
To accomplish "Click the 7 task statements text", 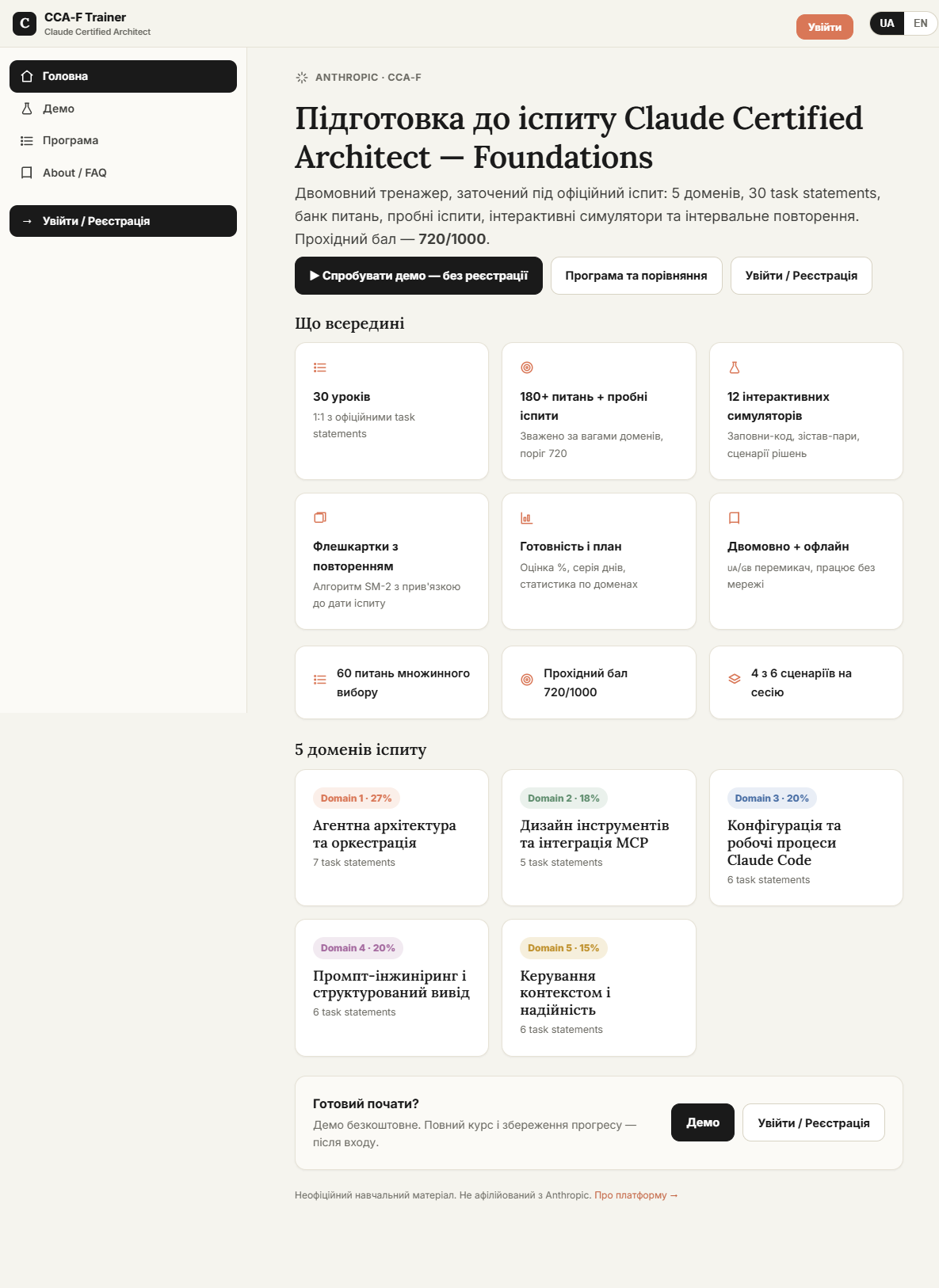I will (x=354, y=863).
